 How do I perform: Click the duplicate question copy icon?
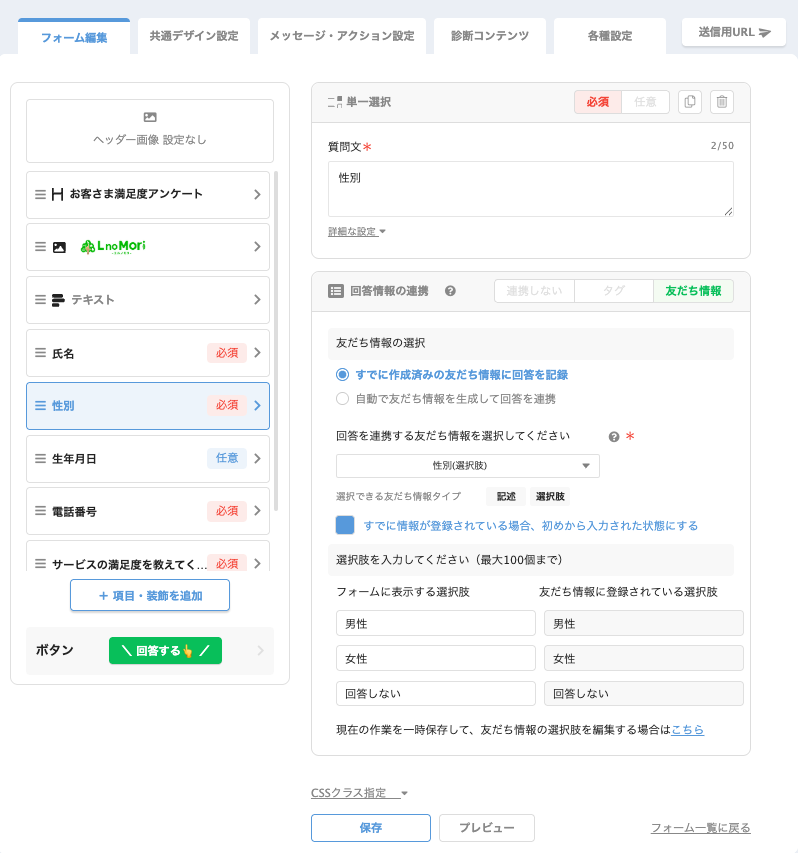point(689,102)
